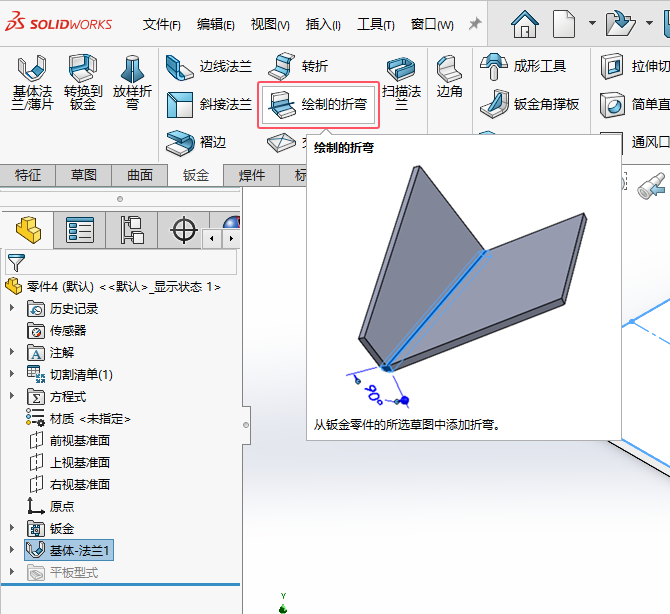Click the filter funnel icon
670x614 pixels.
(16, 262)
